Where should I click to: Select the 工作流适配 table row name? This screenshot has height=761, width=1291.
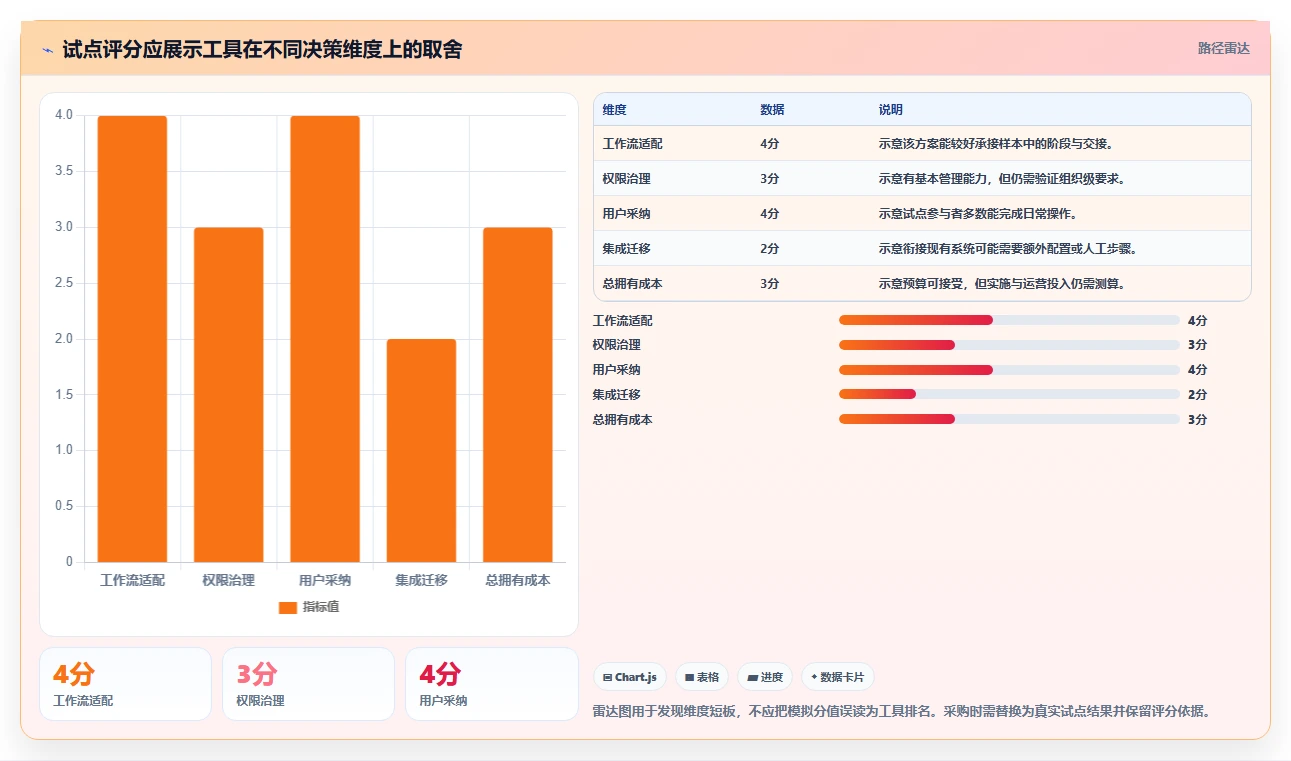coord(633,144)
